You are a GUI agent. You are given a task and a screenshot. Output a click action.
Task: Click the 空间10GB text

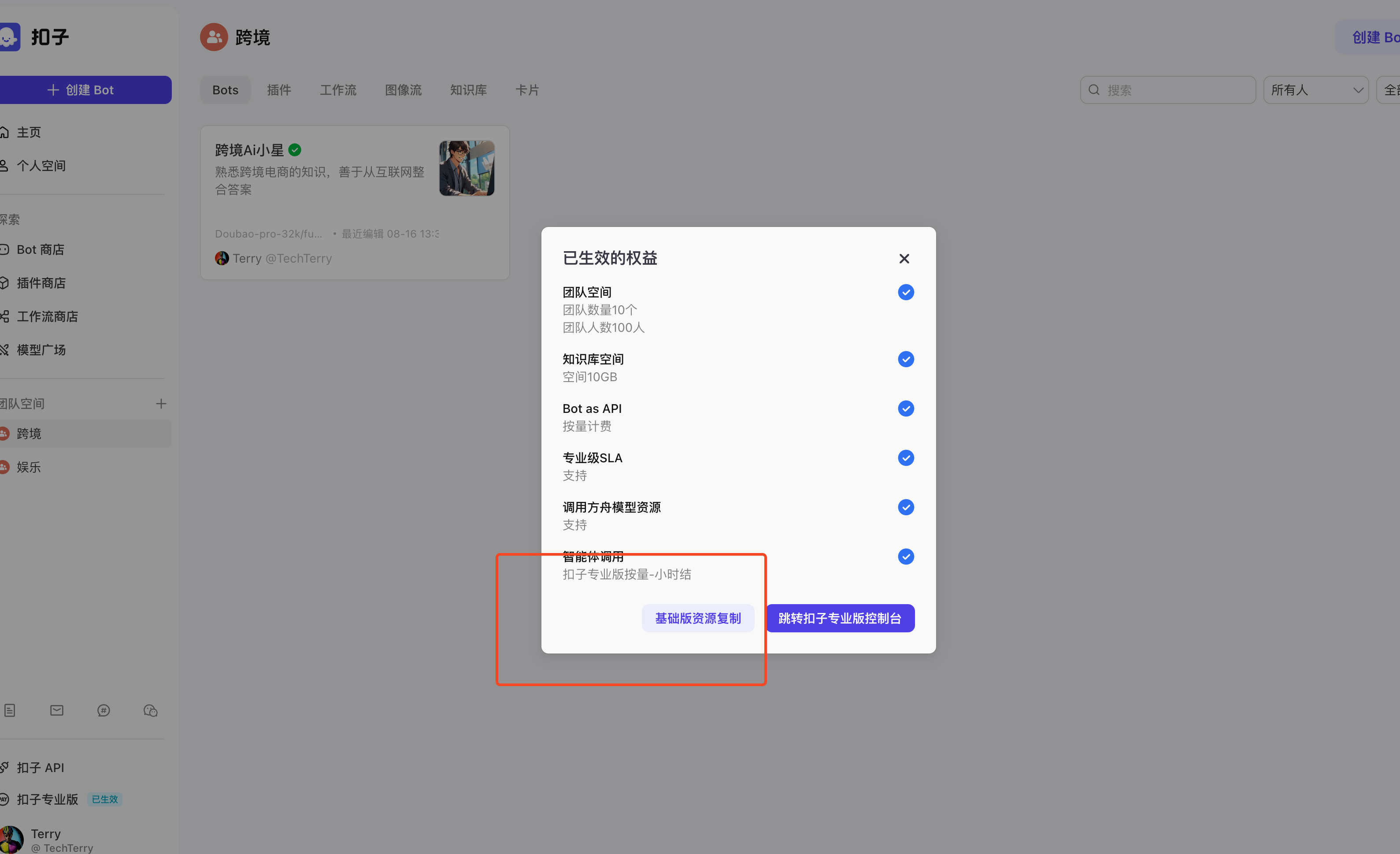pyautogui.click(x=590, y=377)
